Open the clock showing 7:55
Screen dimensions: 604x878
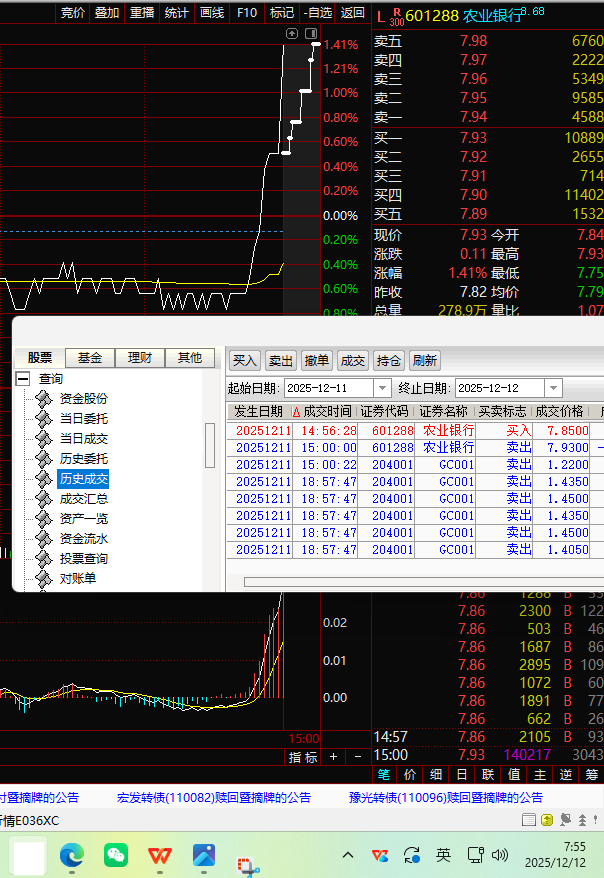point(555,854)
